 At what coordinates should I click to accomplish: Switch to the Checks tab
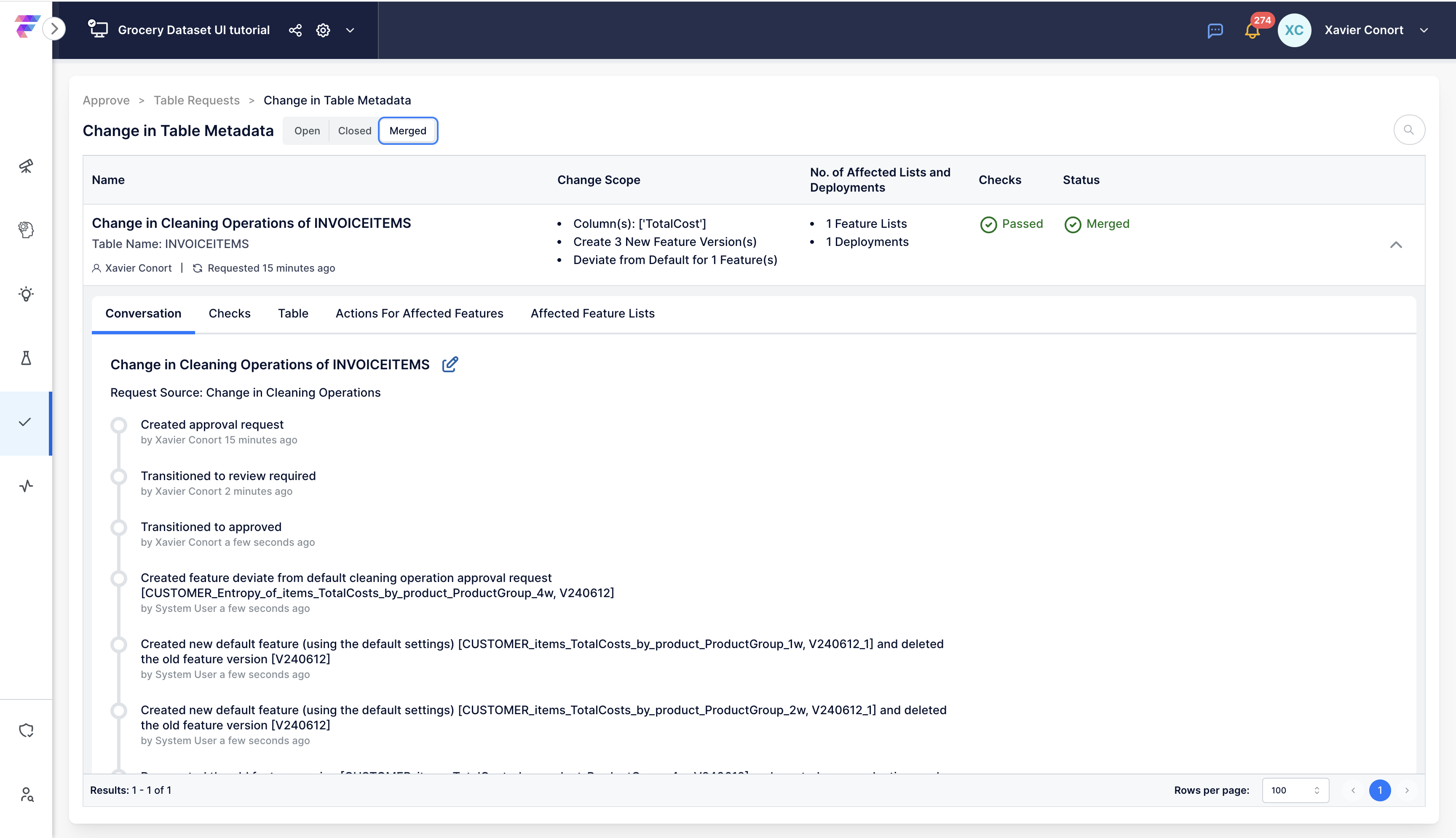229,314
